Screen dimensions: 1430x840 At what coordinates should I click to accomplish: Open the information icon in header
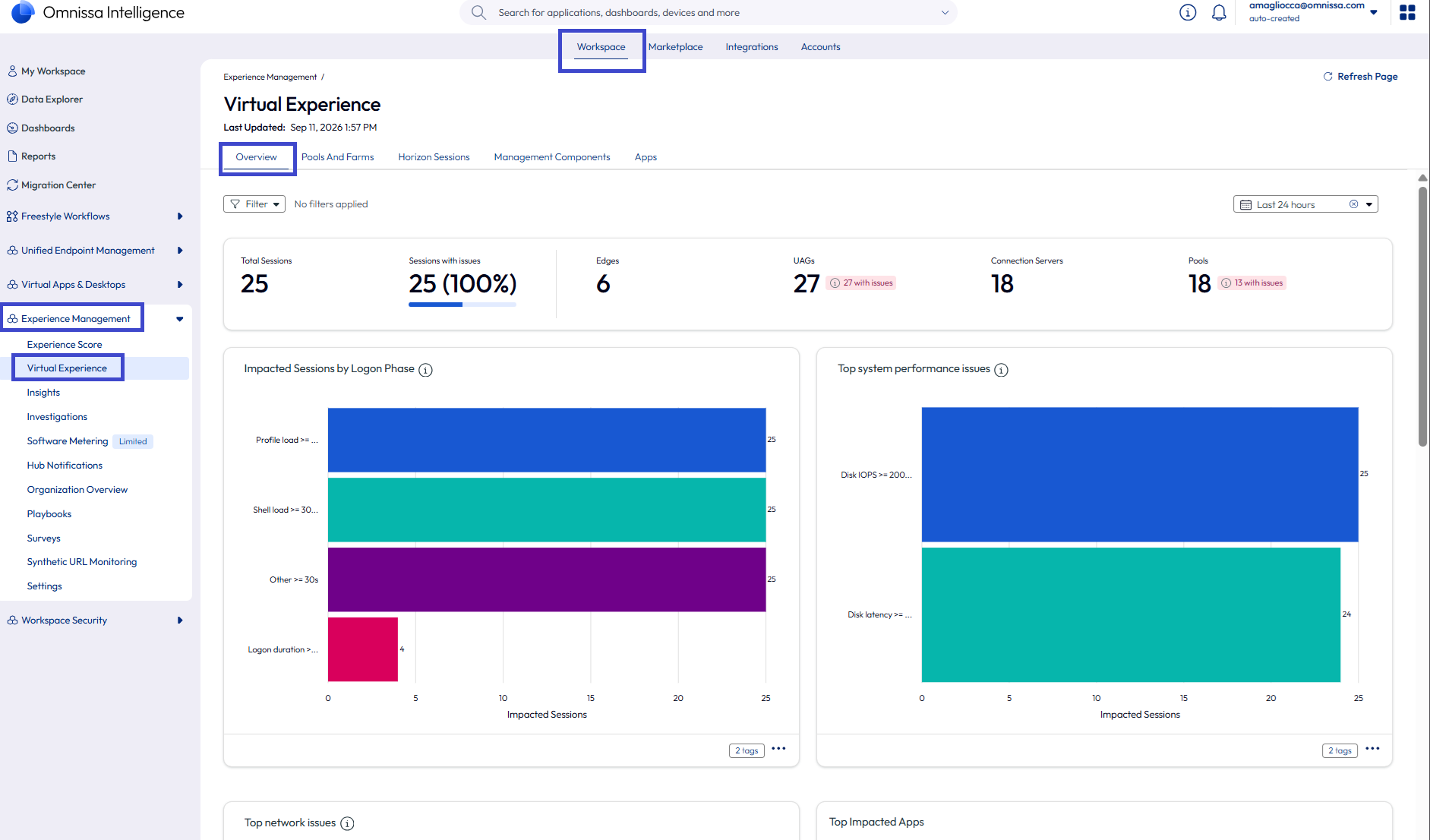click(x=1188, y=12)
